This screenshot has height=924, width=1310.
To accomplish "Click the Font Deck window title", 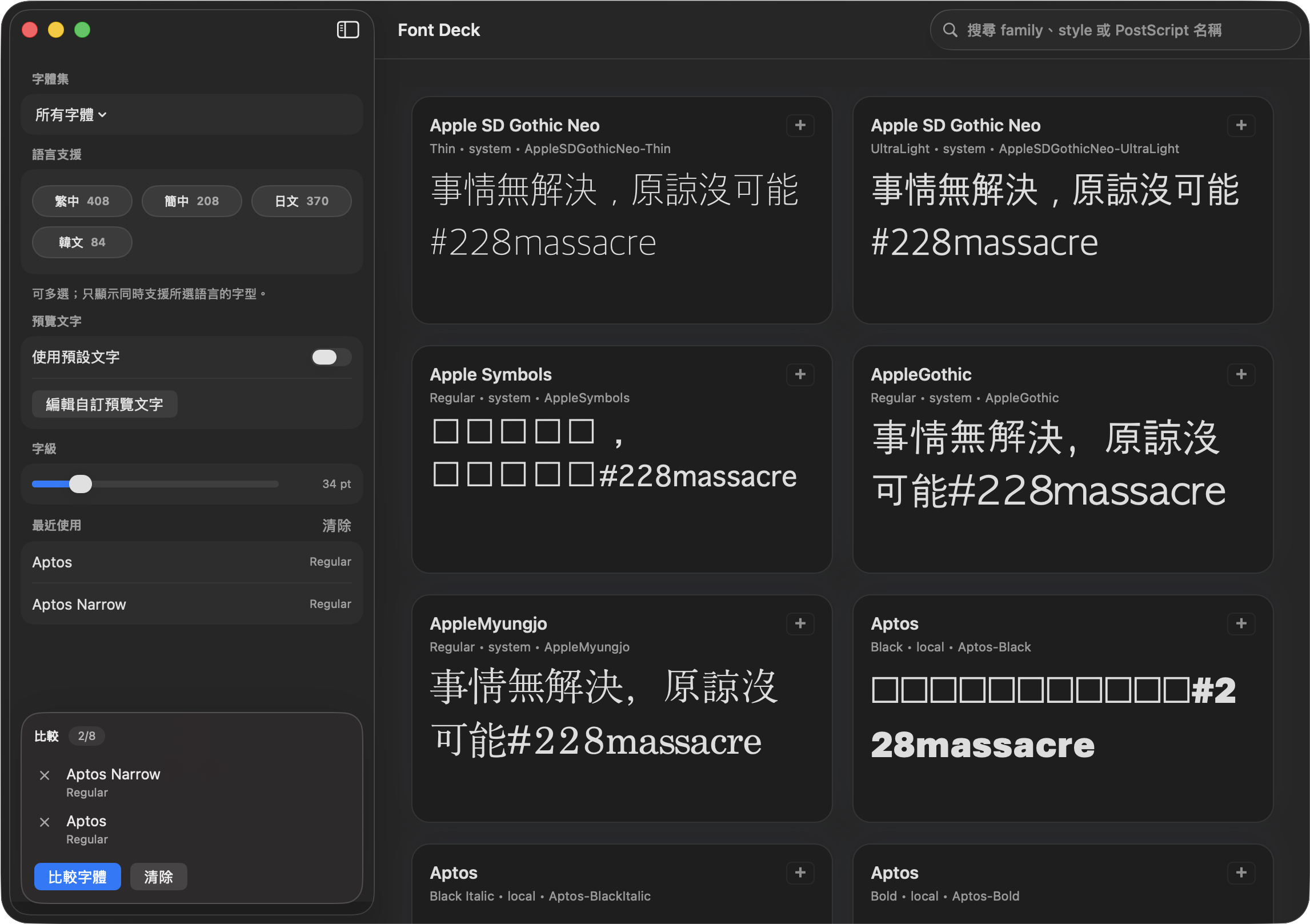I will click(439, 30).
